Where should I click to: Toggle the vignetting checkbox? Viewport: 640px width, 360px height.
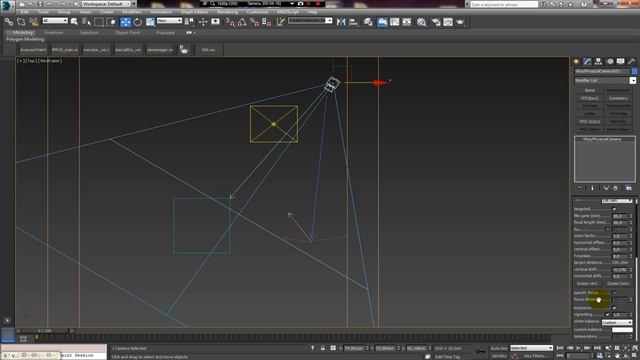point(607,314)
